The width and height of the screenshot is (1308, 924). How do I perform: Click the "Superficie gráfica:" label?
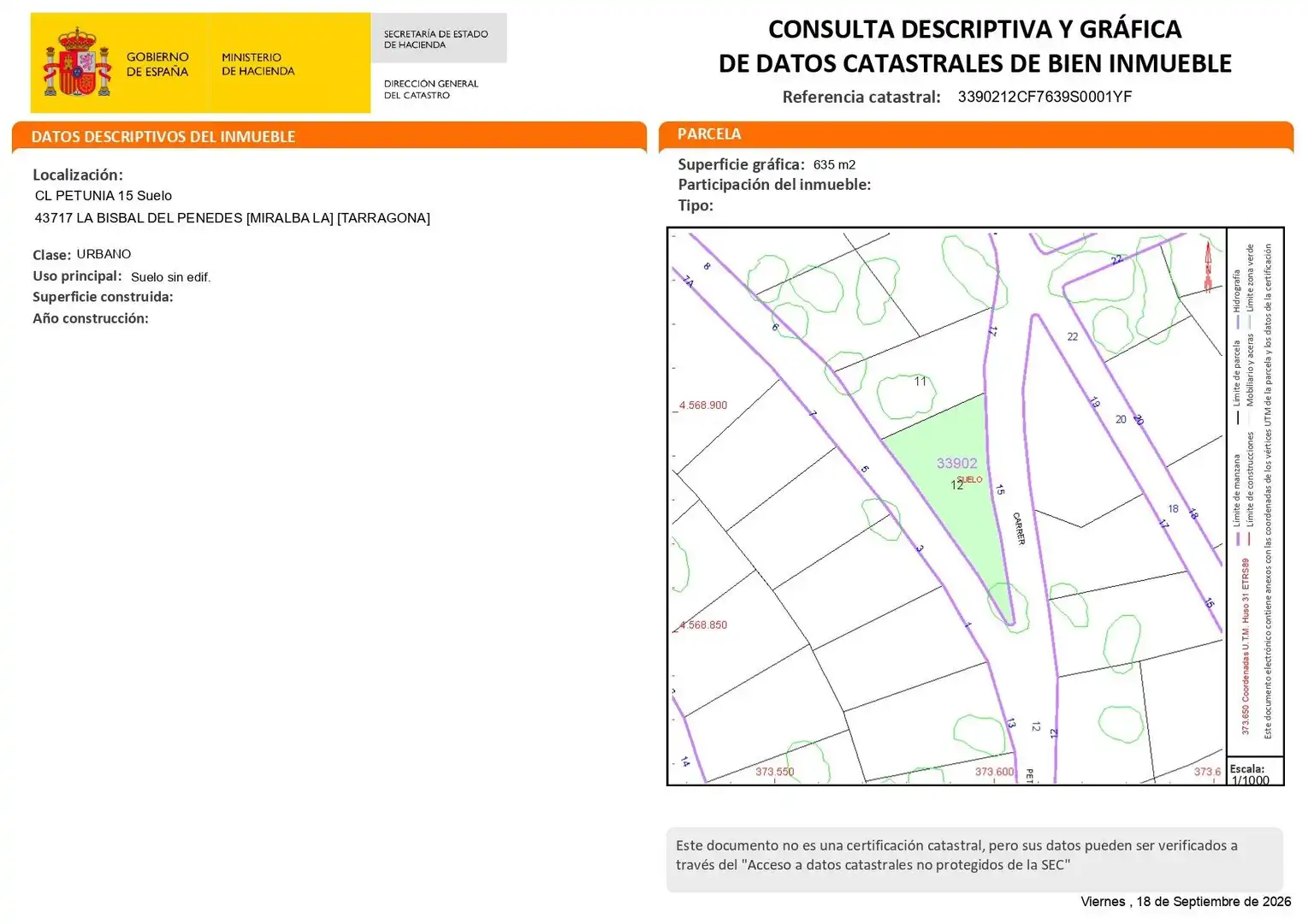(x=741, y=164)
